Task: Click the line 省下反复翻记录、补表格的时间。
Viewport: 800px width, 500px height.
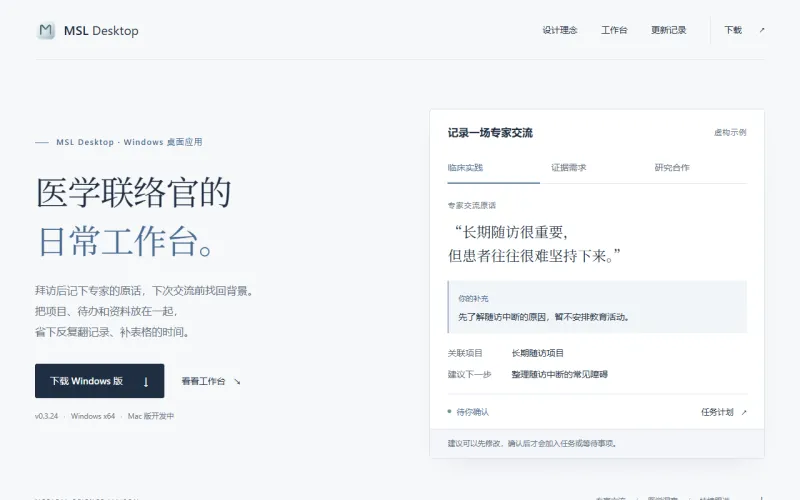Action: pos(113,332)
